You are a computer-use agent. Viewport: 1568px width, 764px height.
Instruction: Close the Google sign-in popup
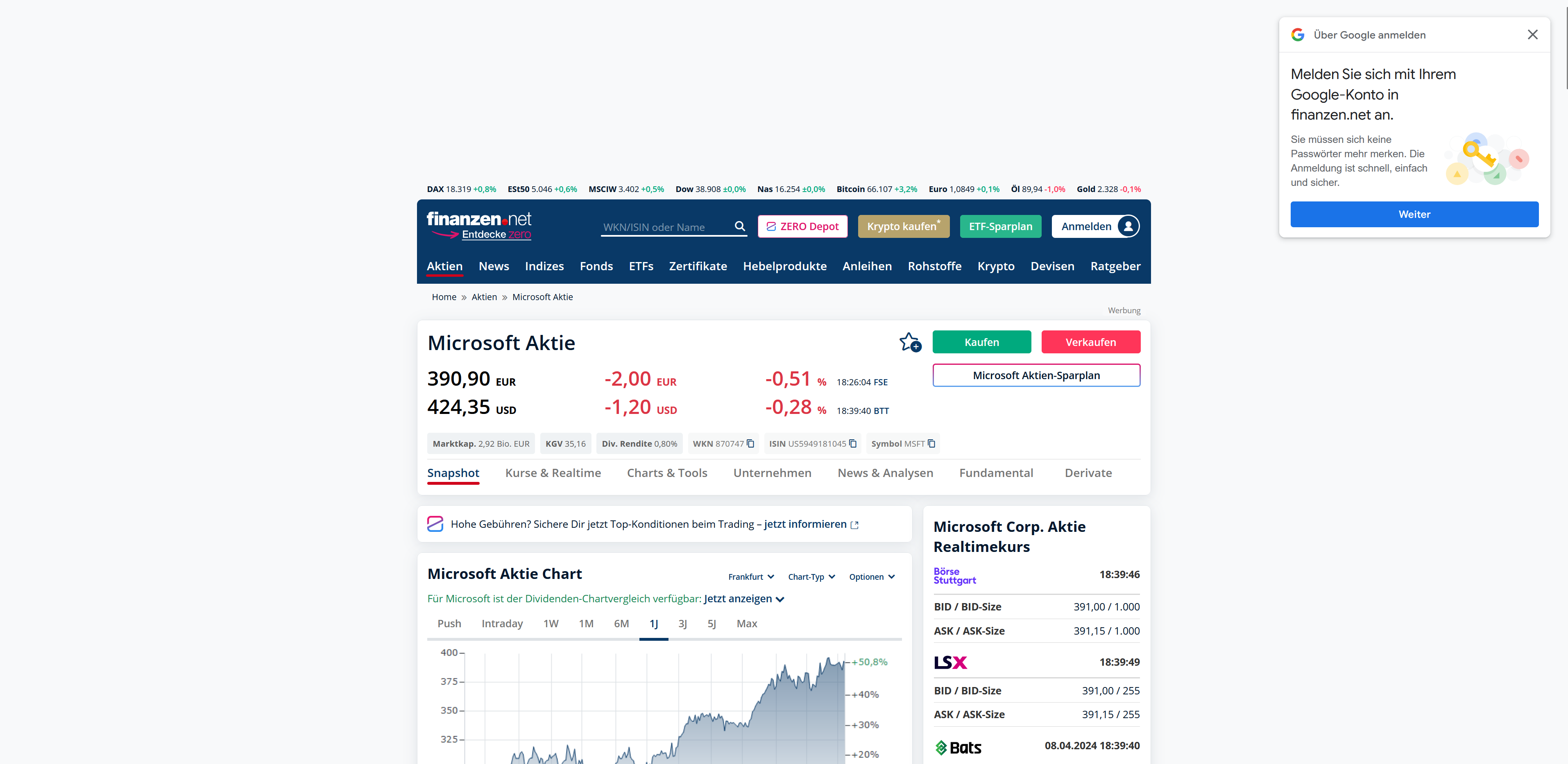[1532, 35]
